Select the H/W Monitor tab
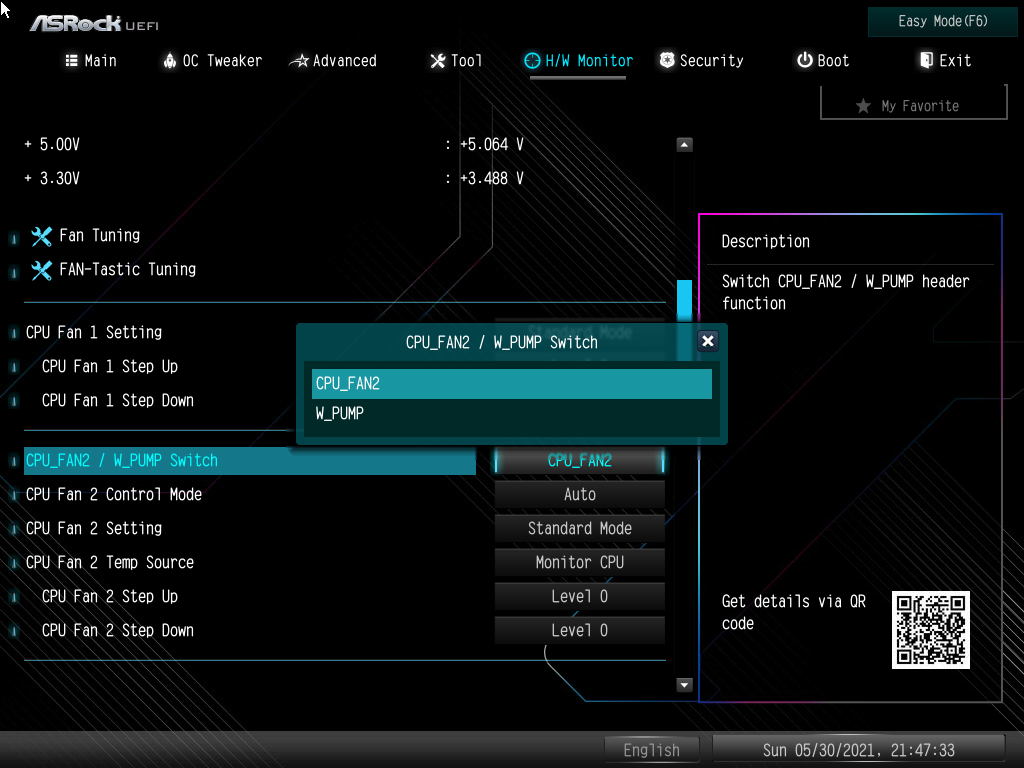1024x768 pixels. [578, 61]
